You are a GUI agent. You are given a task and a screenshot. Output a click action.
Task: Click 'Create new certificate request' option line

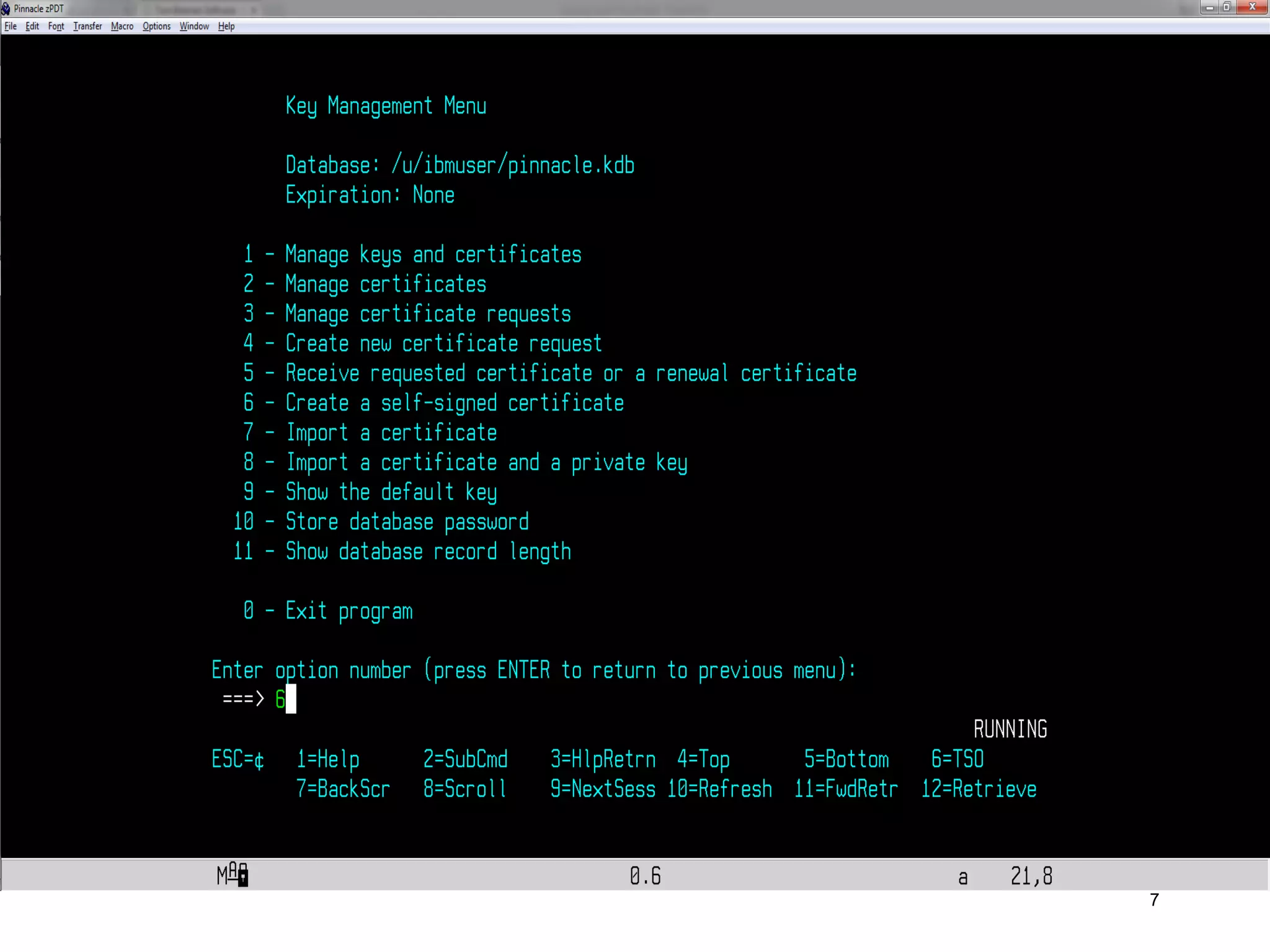tap(422, 344)
